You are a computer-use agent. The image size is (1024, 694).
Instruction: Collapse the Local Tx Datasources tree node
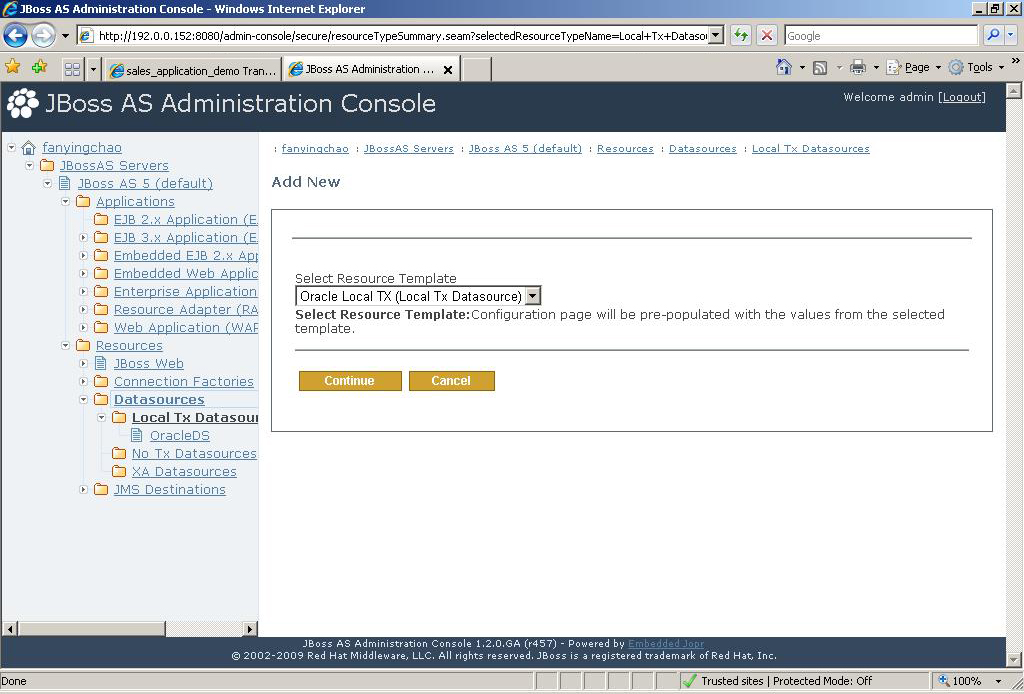point(101,417)
